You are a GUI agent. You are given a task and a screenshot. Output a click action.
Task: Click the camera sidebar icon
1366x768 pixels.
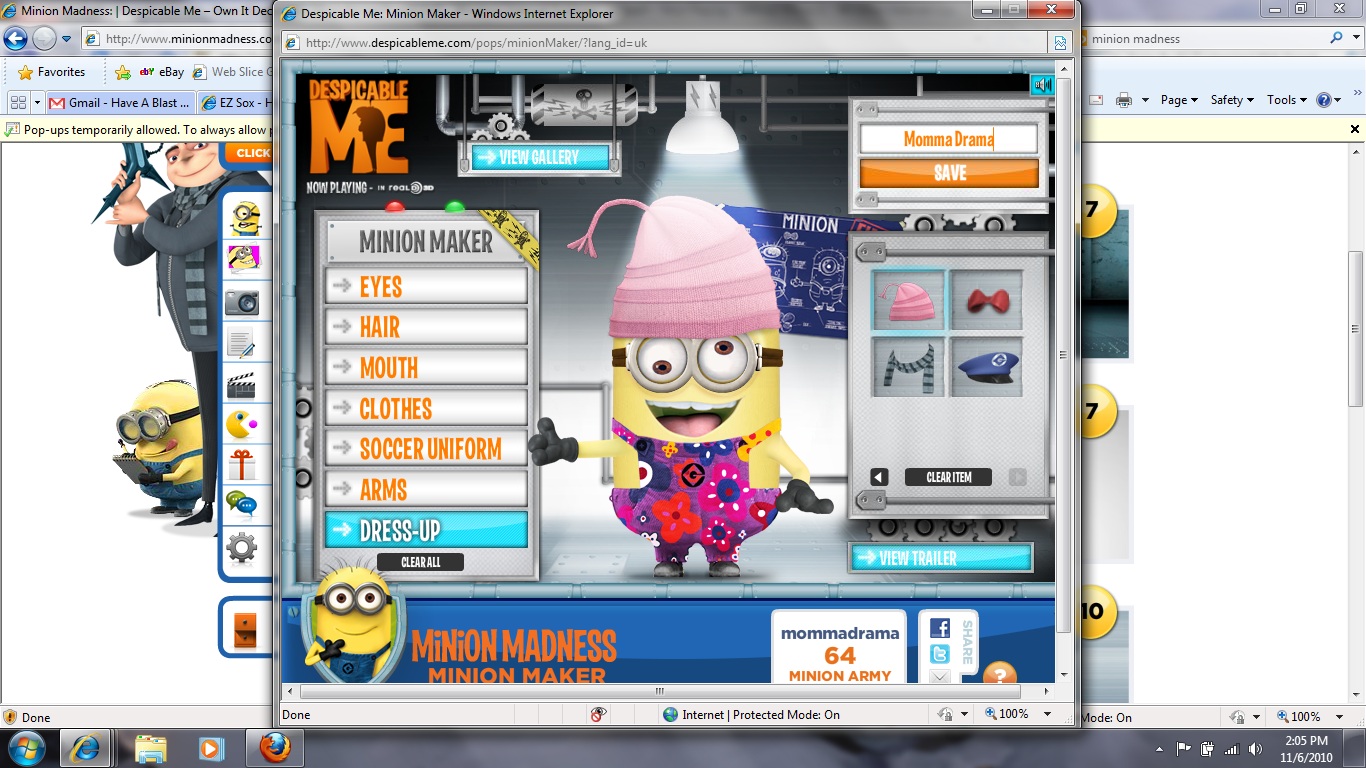click(x=242, y=302)
